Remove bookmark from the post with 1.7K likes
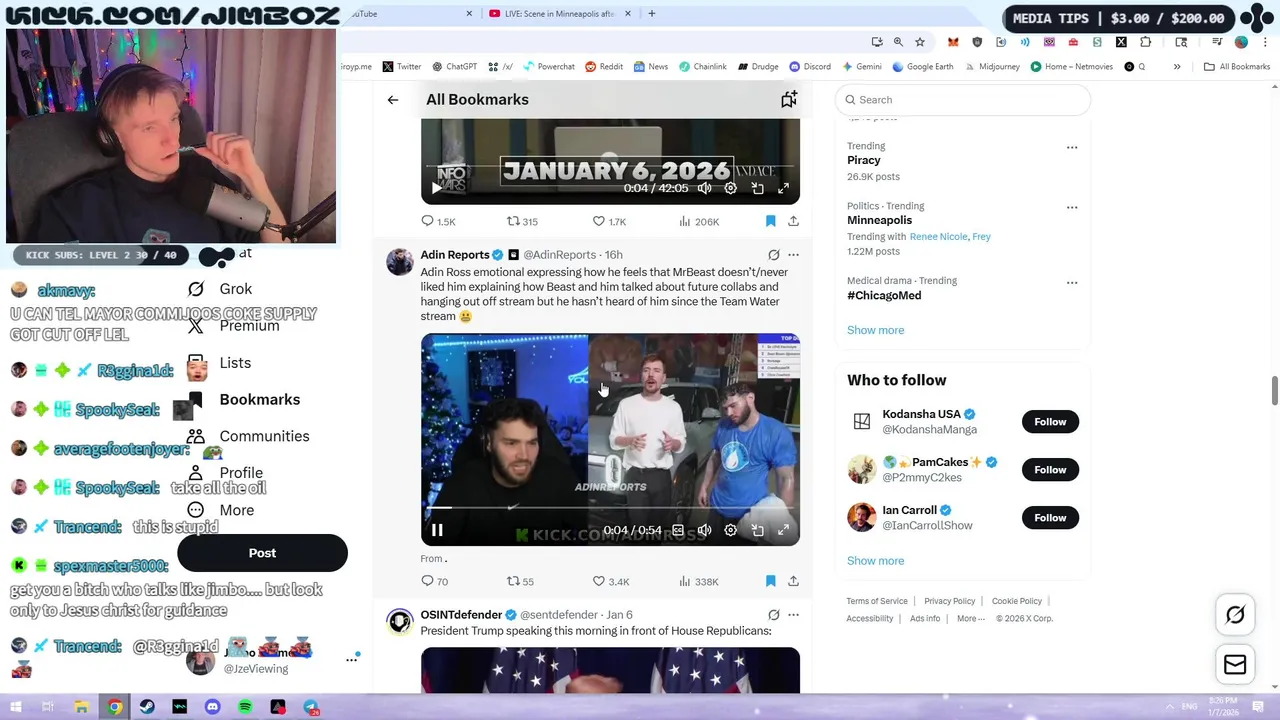 click(770, 221)
